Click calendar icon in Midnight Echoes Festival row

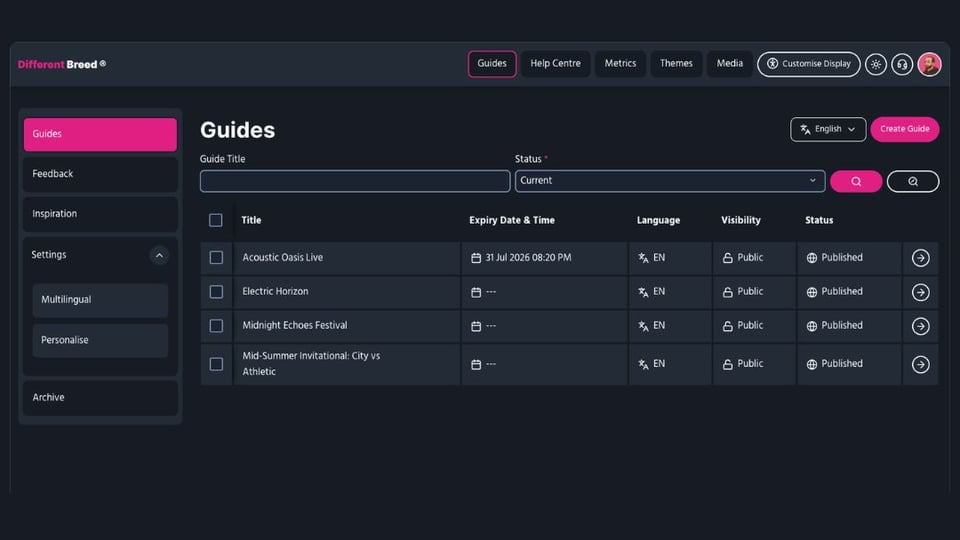pyautogui.click(x=476, y=326)
